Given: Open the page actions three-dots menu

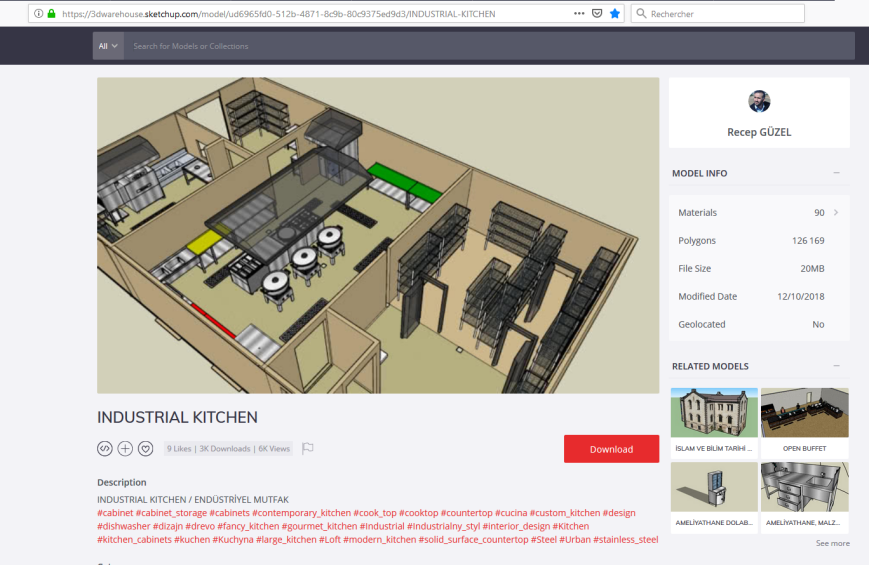Looking at the screenshot, I should 579,14.
